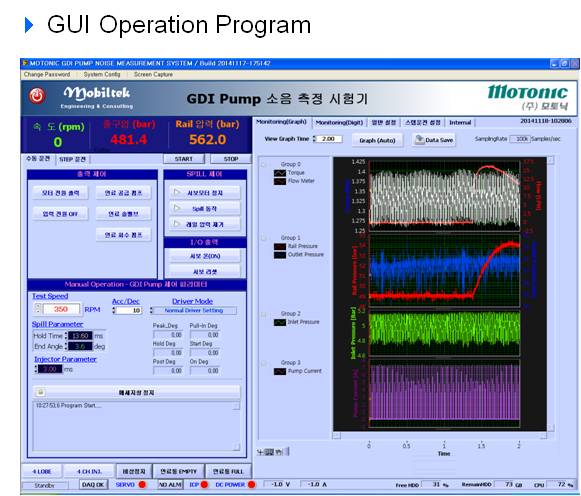Click the SERVO red status indicator
The height and width of the screenshot is (496, 581).
tap(142, 485)
